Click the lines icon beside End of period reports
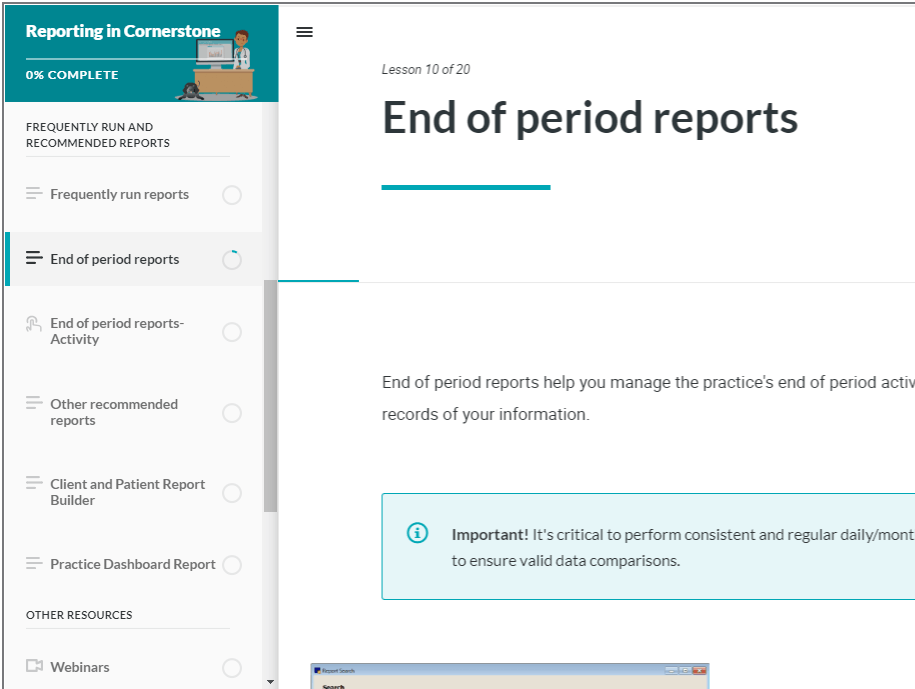915x689 pixels. (34, 257)
